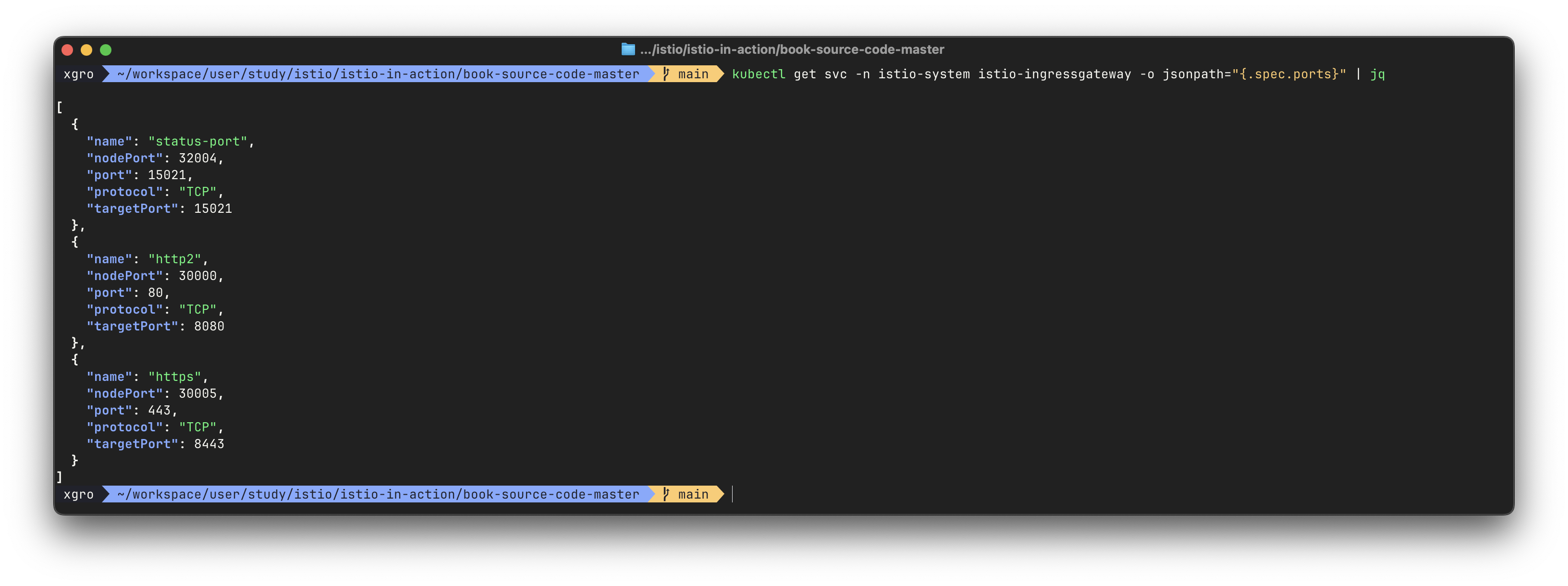
Task: Click port value 15021
Action: pos(167,175)
